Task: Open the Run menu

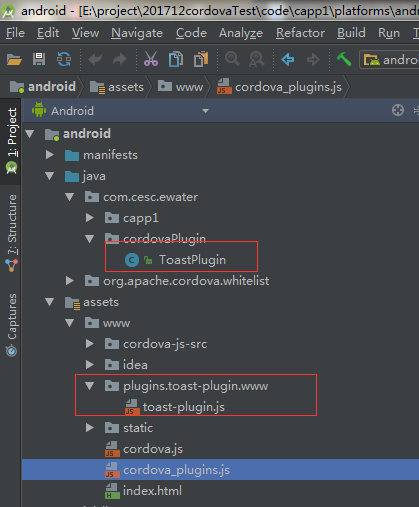Action: click(389, 33)
